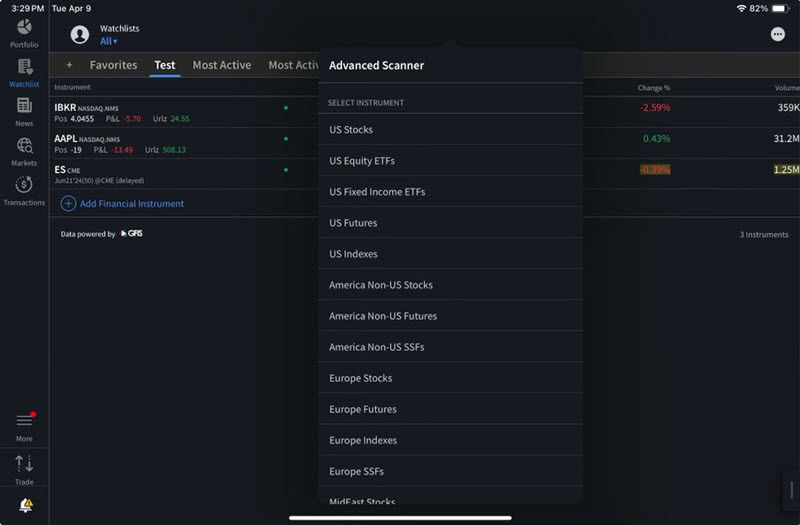Choose America Non-US SSFs instrument
This screenshot has width=800, height=525.
451,347
